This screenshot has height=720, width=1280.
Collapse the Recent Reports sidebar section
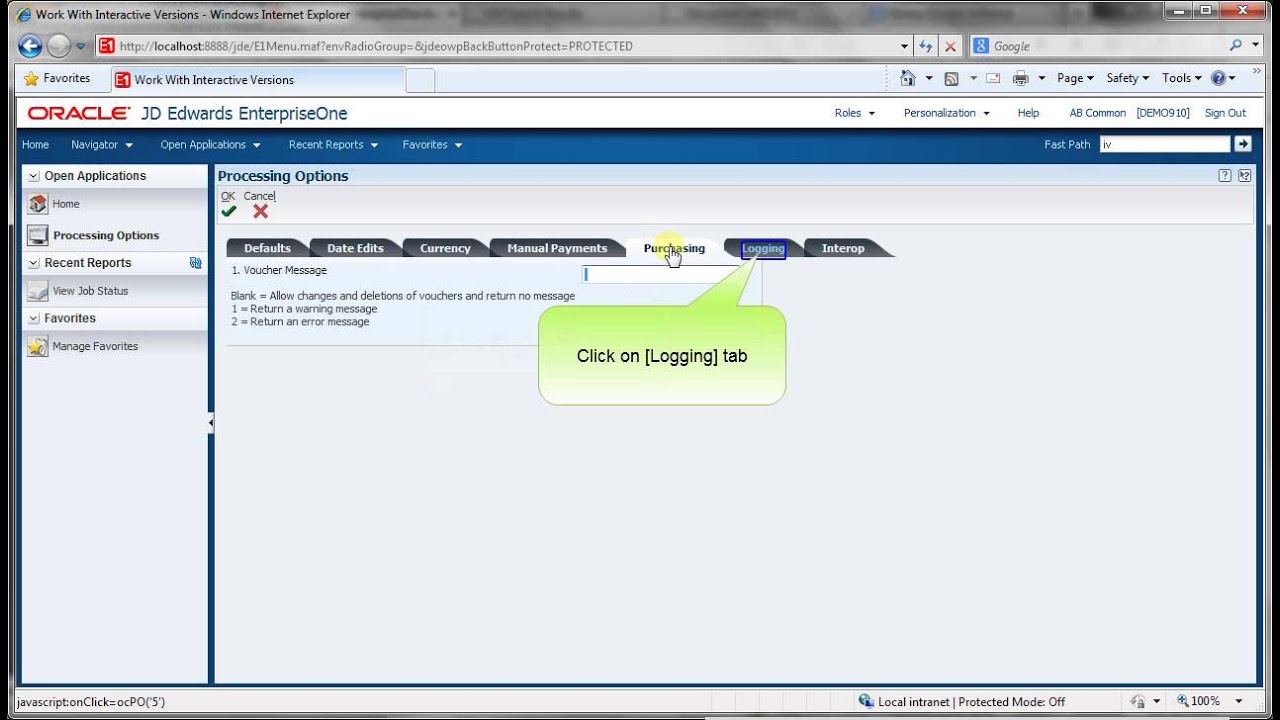(34, 263)
